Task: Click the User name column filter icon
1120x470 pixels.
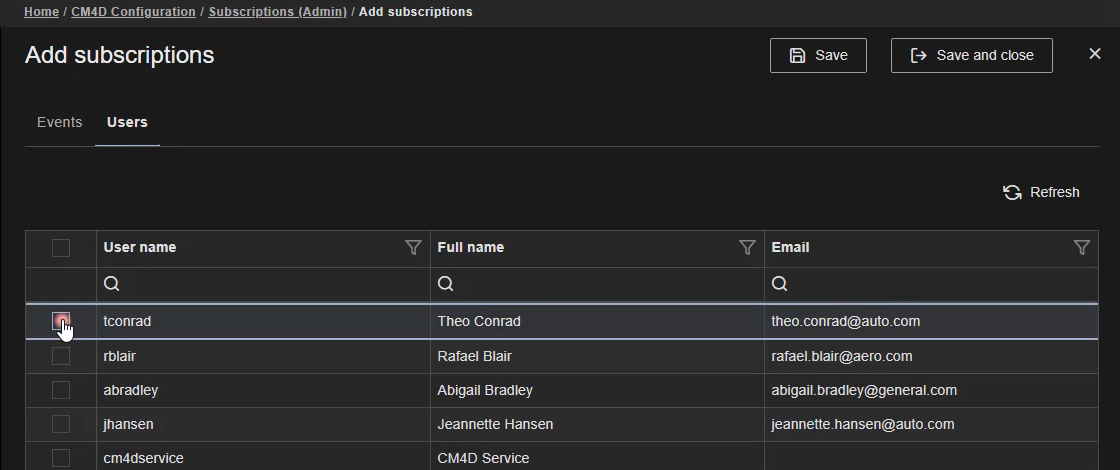Action: pos(413,248)
